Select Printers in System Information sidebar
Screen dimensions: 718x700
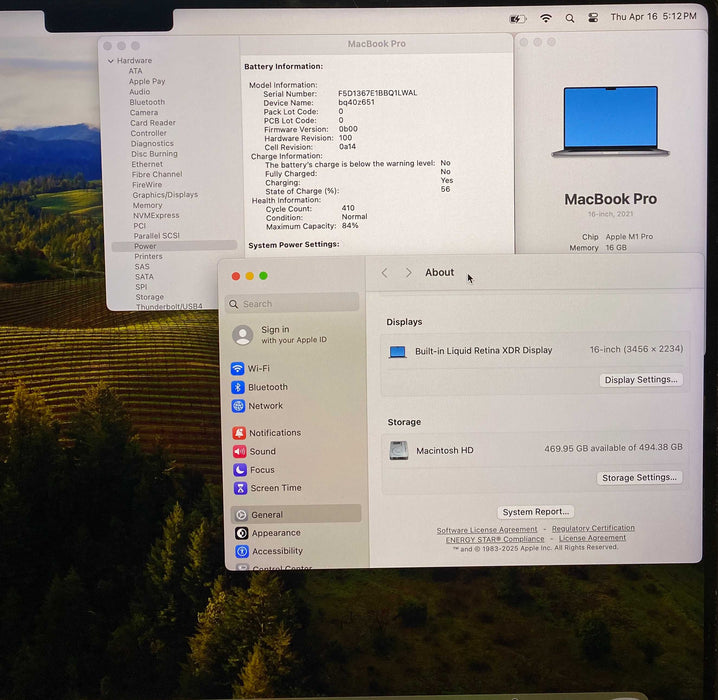click(x=148, y=256)
